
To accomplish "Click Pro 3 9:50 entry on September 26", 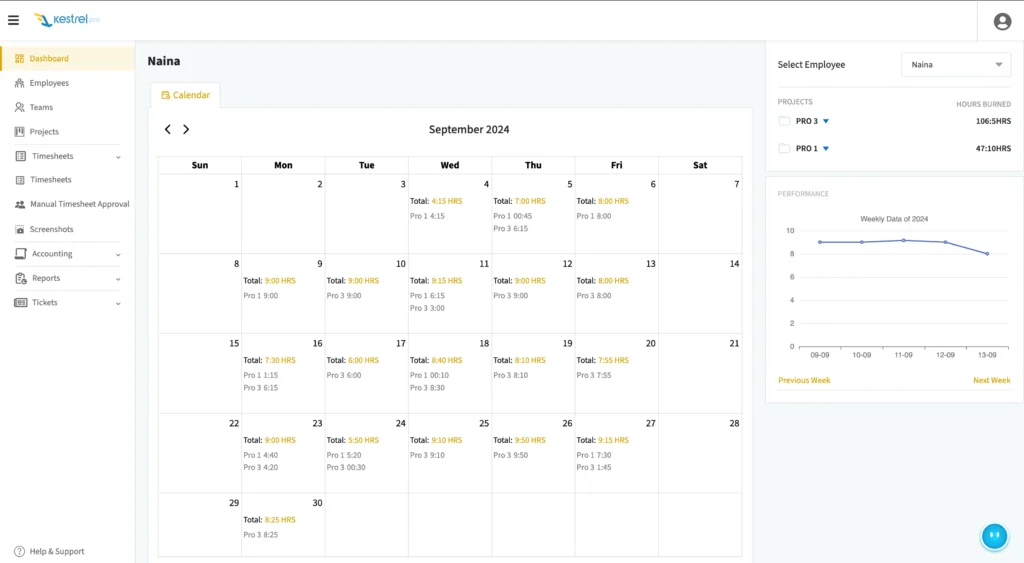I will [511, 455].
